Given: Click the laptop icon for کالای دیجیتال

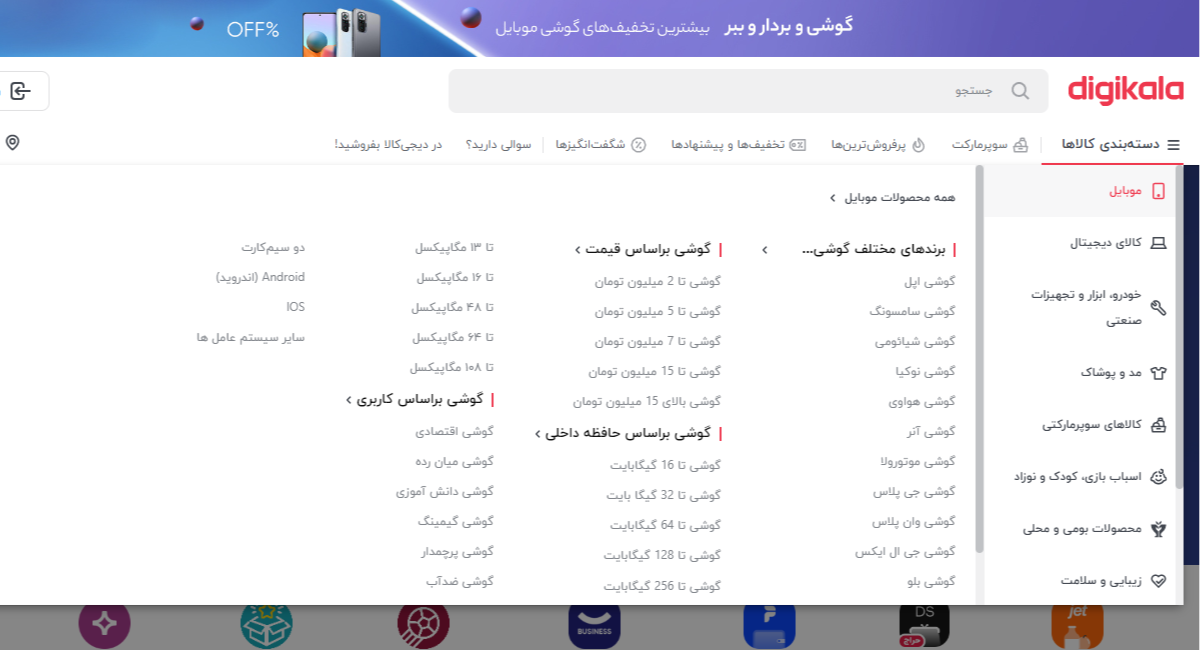Looking at the screenshot, I should pos(1159,243).
